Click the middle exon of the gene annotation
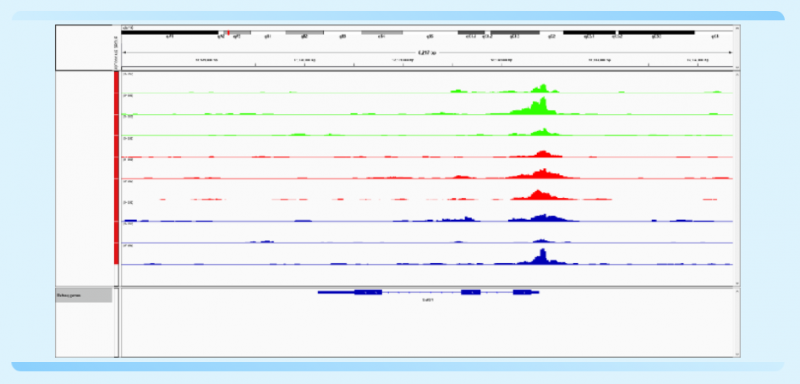The height and width of the screenshot is (384, 800). coord(471,292)
